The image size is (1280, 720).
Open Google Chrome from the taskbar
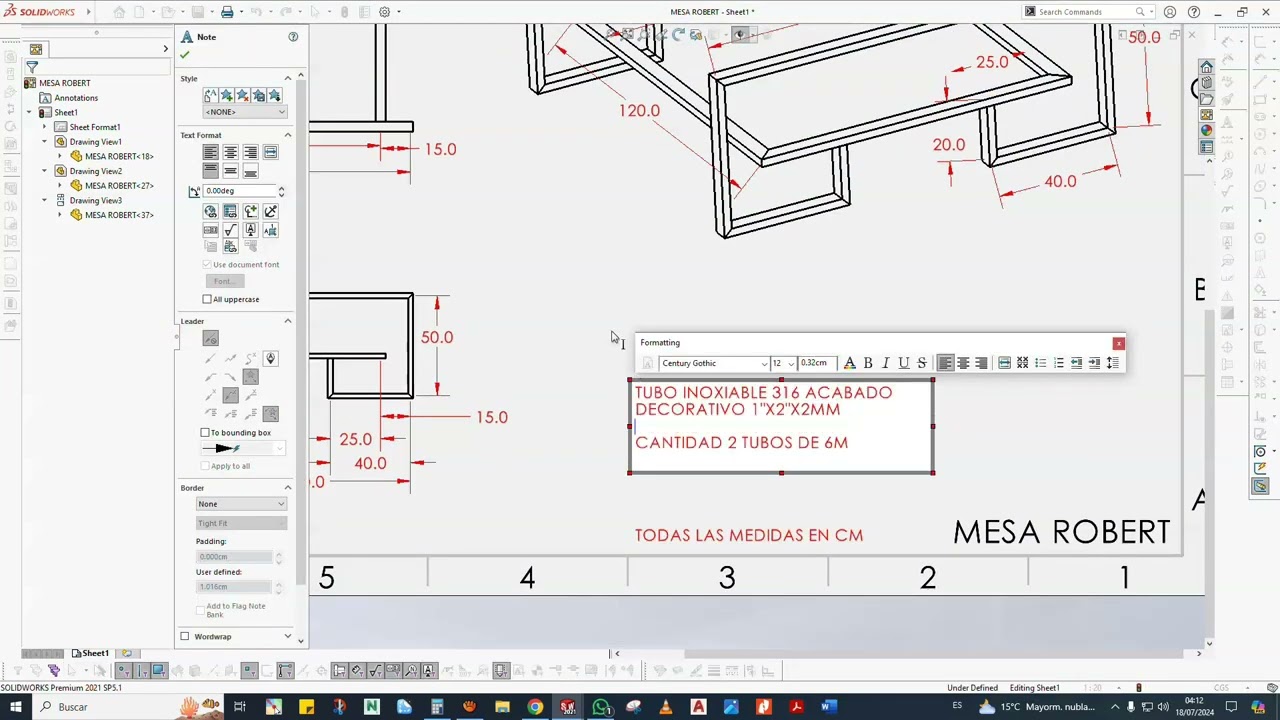pos(535,707)
